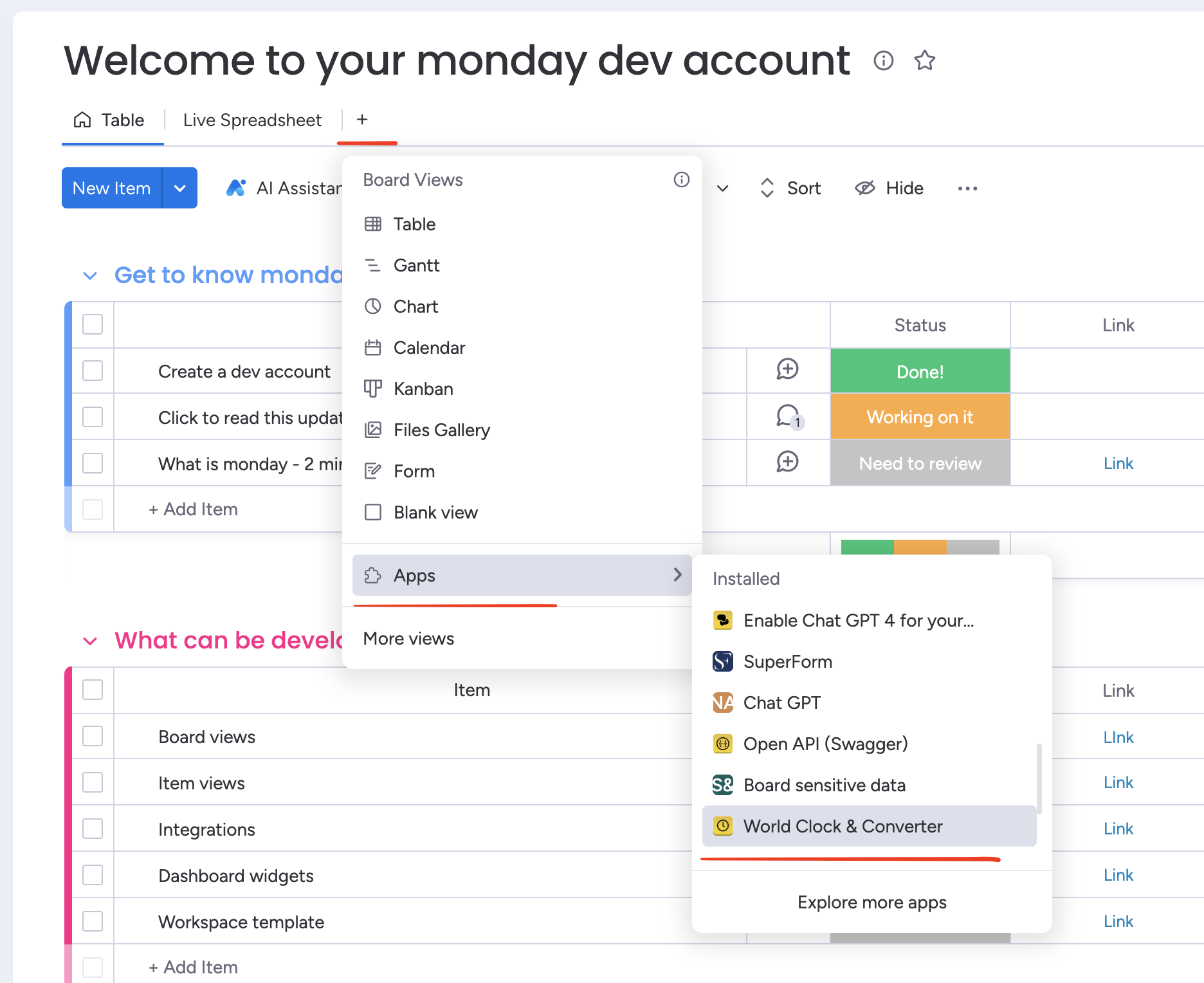This screenshot has height=983, width=1204.
Task: Check the Dashboard widgets row
Action: [x=93, y=875]
